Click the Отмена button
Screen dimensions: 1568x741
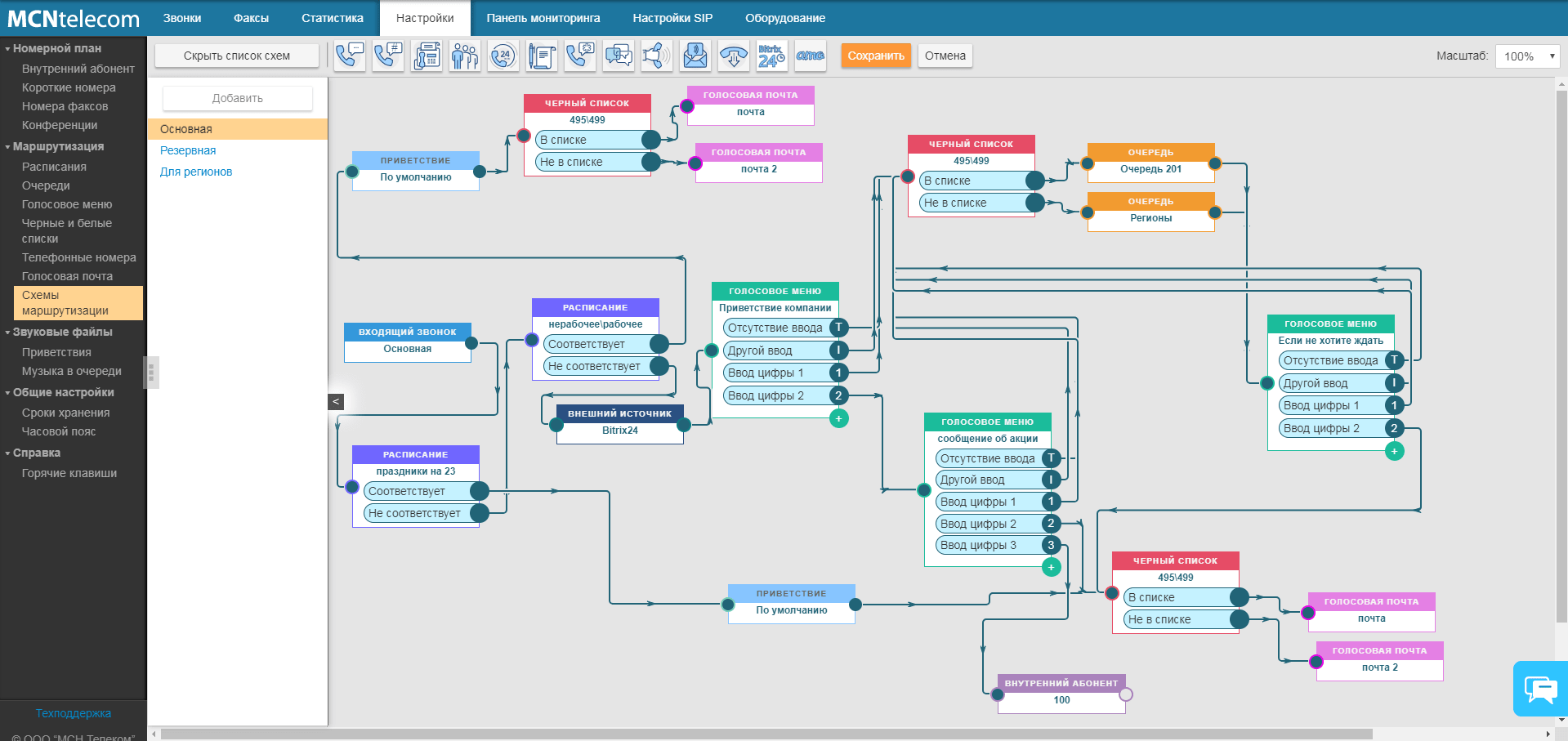coord(945,56)
